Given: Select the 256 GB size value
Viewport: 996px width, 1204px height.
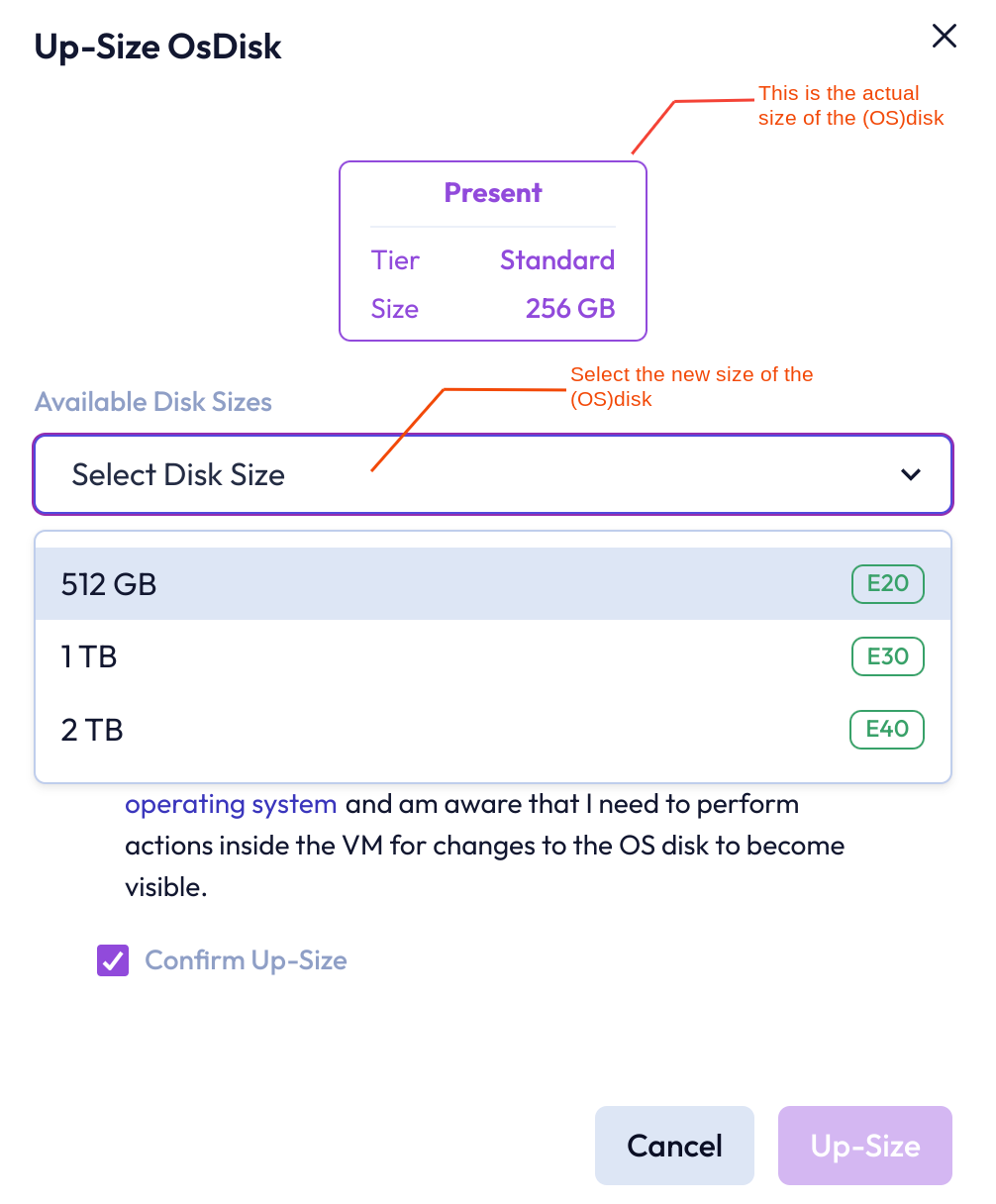Looking at the screenshot, I should click(x=570, y=309).
